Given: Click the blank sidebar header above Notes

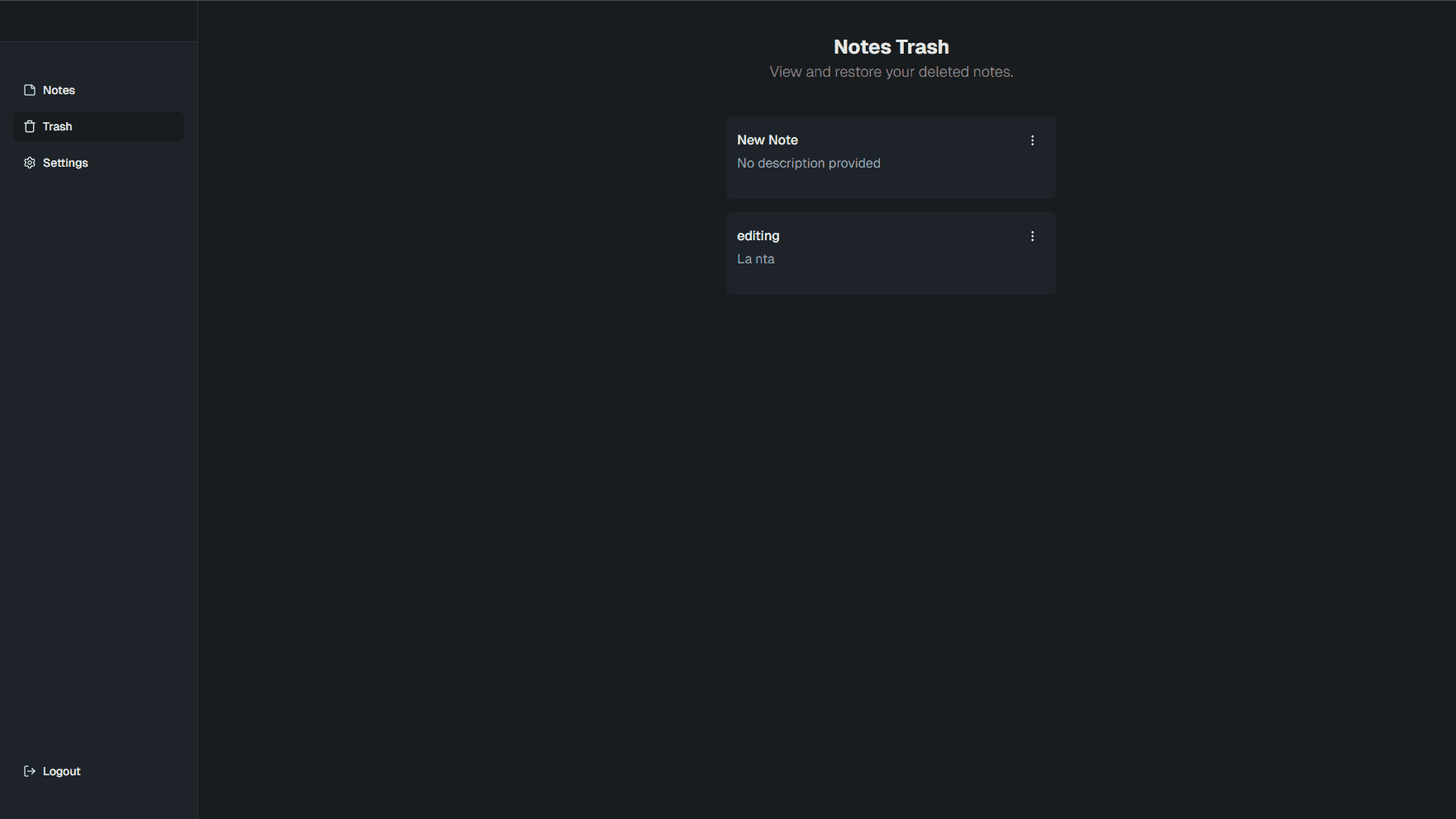Looking at the screenshot, I should (x=98, y=21).
